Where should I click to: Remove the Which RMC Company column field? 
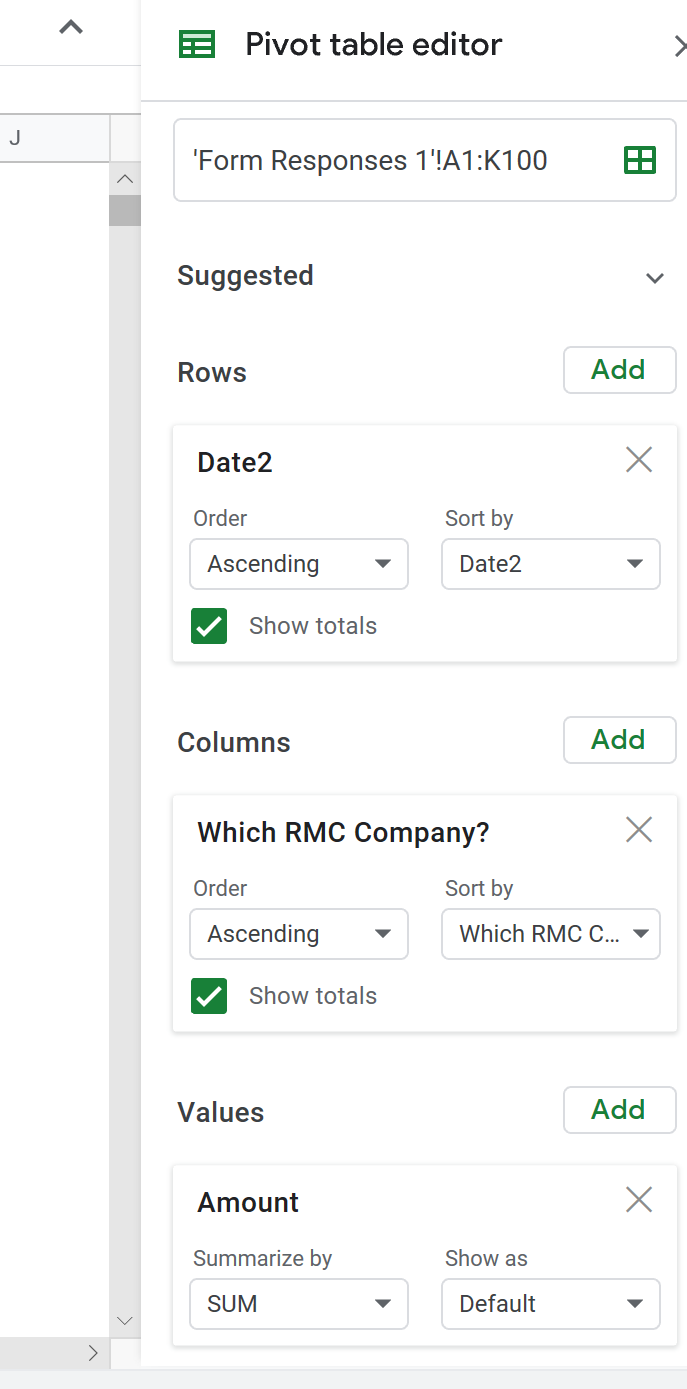638,830
